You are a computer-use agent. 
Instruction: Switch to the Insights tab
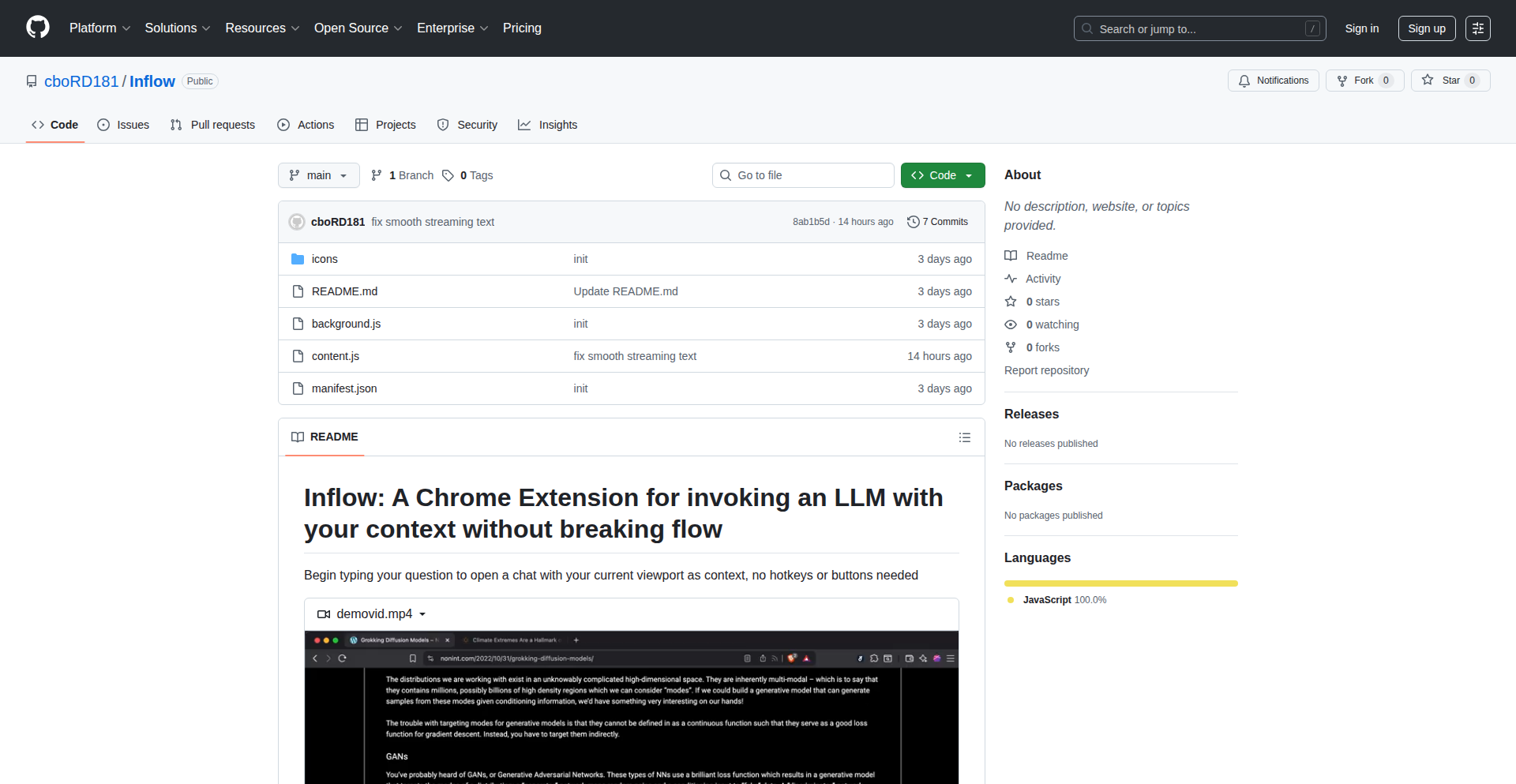click(x=548, y=125)
